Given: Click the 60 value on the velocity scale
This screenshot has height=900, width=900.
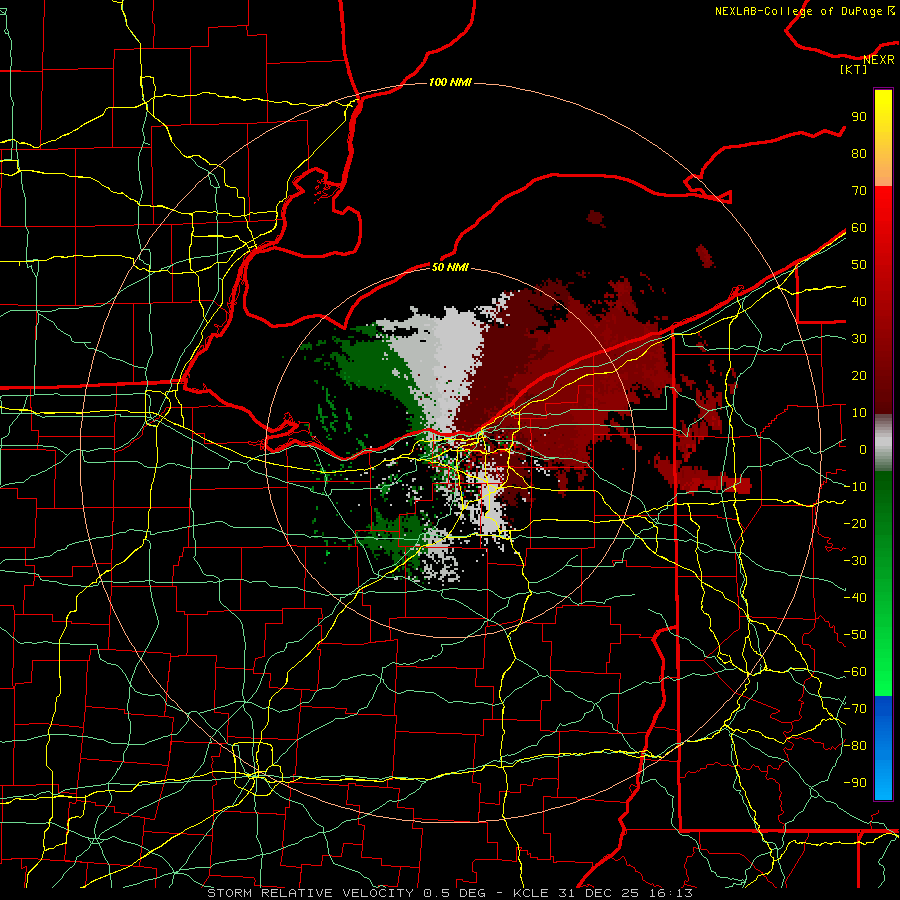Looking at the screenshot, I should click(x=859, y=228).
